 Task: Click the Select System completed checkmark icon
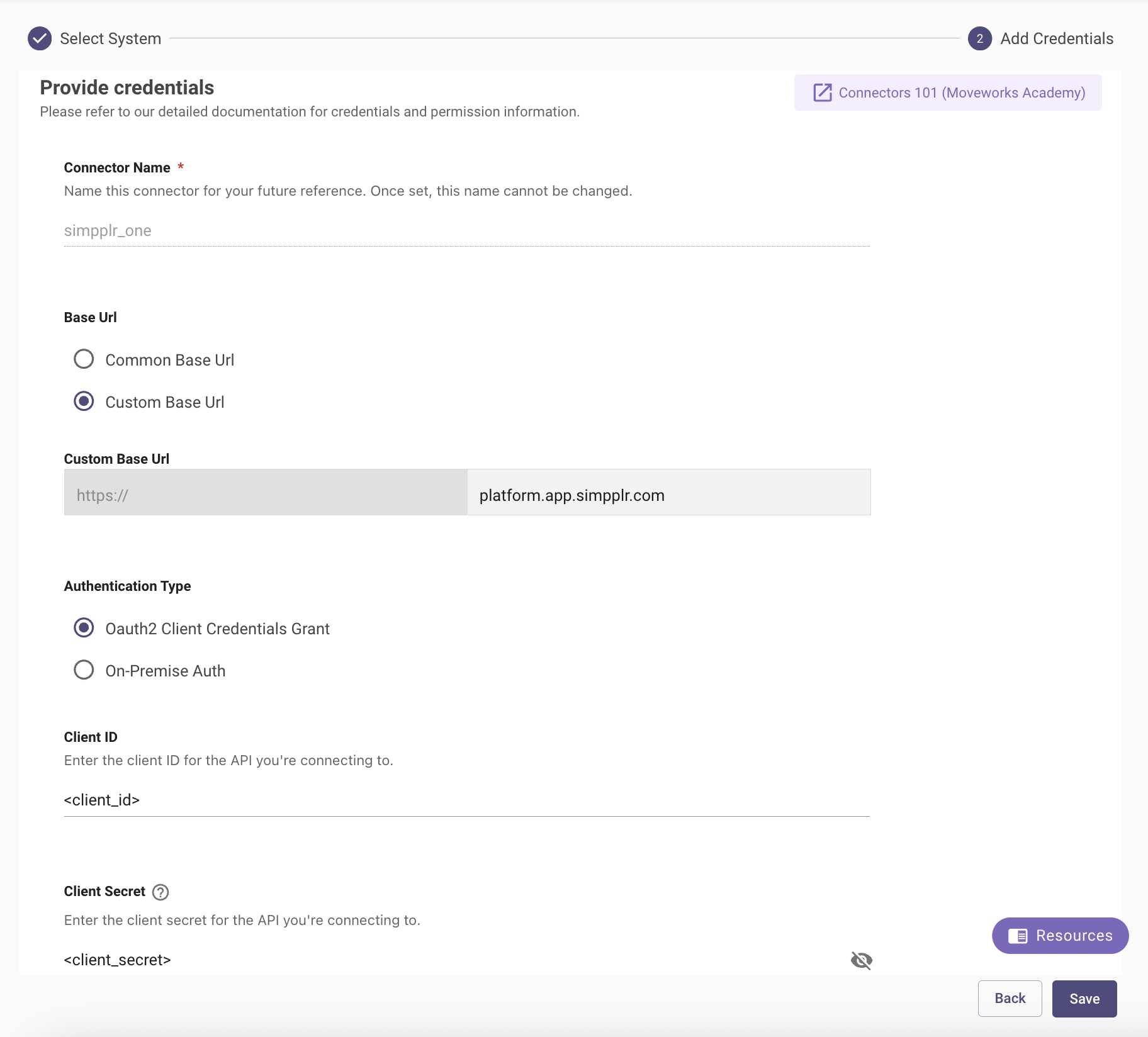tap(40, 38)
